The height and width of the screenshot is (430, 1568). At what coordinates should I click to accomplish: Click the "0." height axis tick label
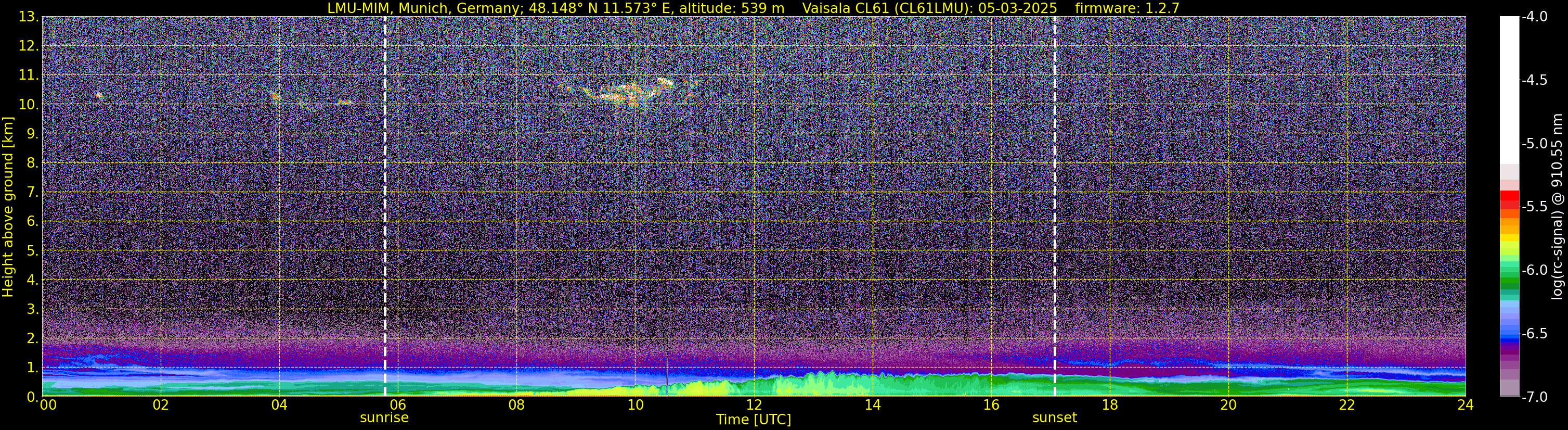(32, 397)
